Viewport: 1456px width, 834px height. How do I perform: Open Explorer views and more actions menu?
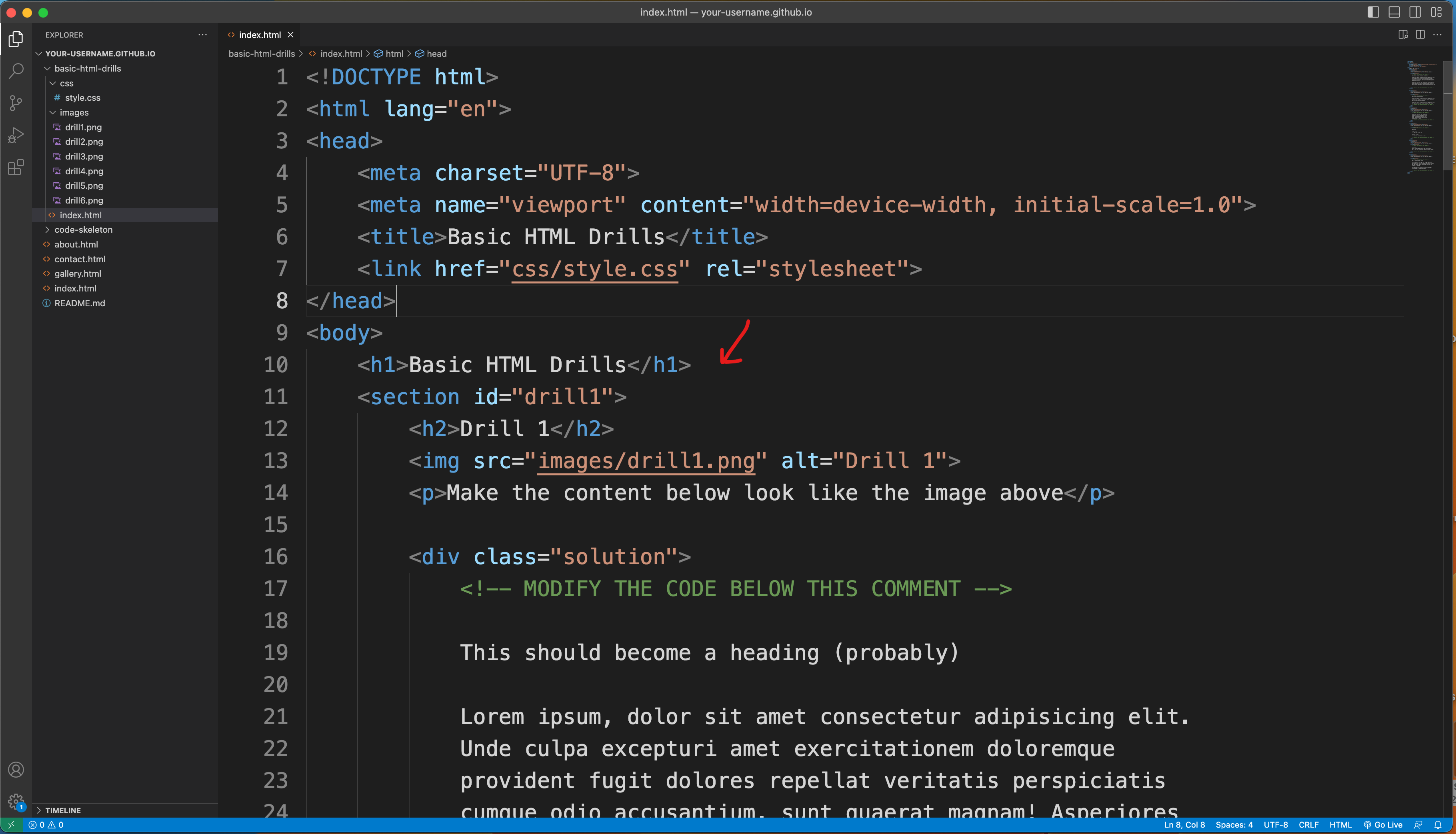[202, 35]
